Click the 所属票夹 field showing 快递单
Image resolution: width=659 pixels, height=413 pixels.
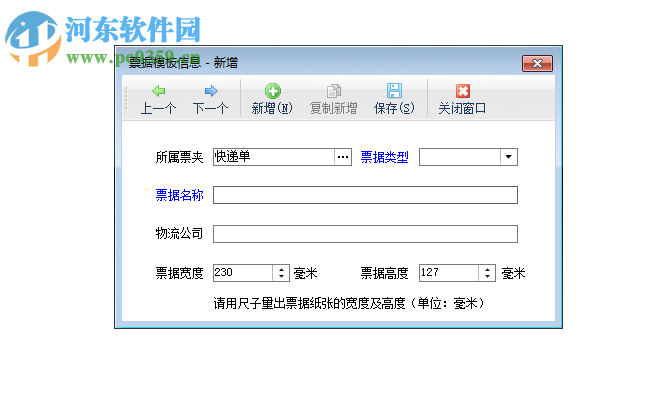274,157
